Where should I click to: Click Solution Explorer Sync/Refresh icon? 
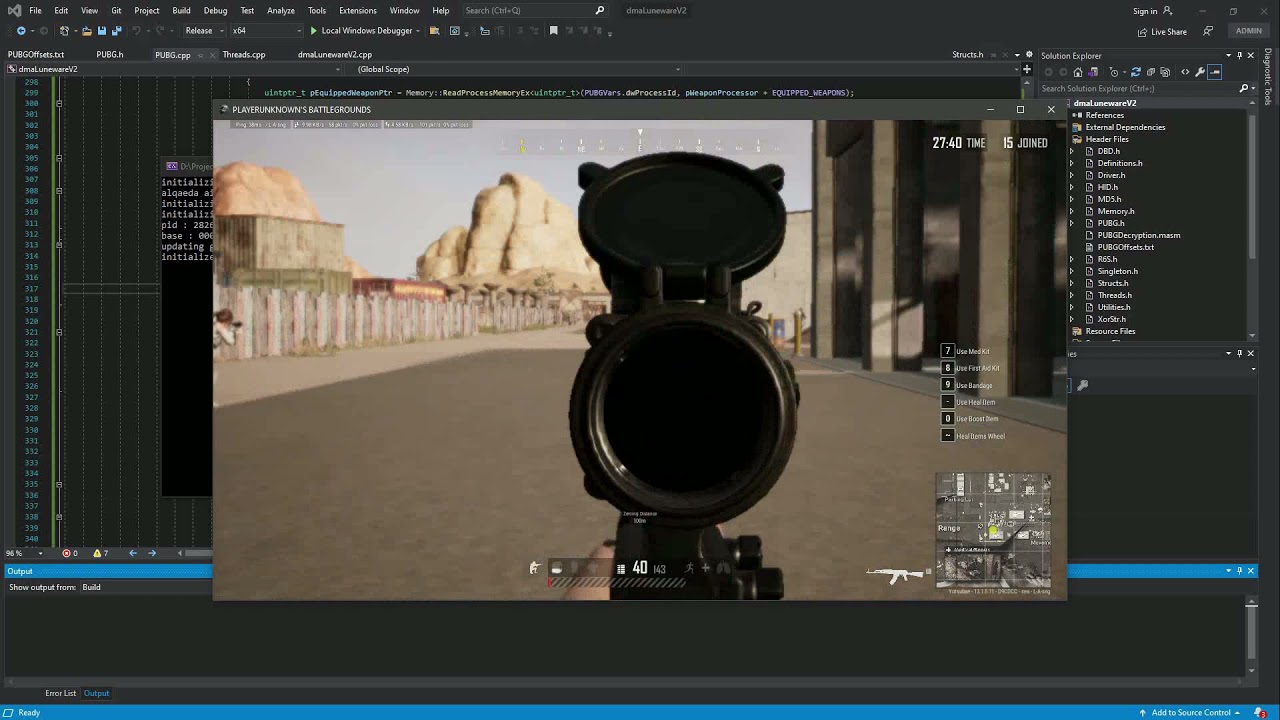(x=1135, y=72)
